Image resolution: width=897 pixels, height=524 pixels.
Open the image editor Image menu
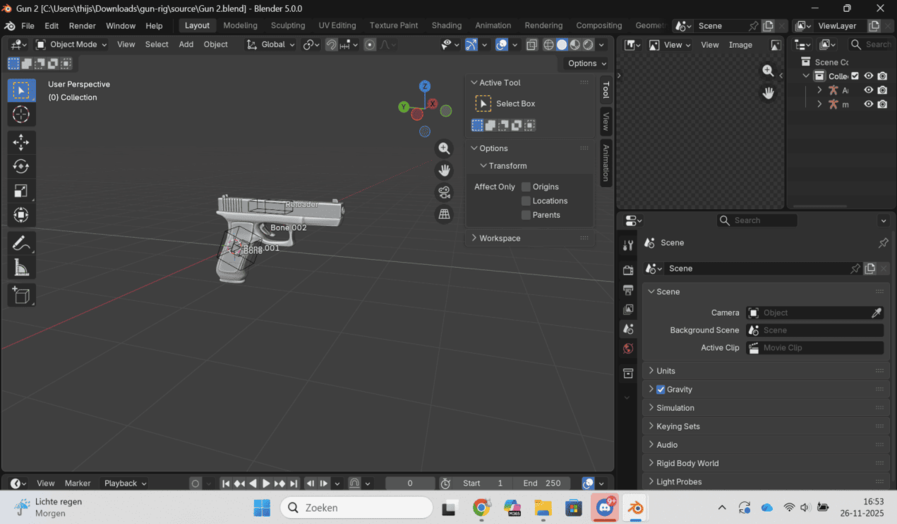pos(740,45)
